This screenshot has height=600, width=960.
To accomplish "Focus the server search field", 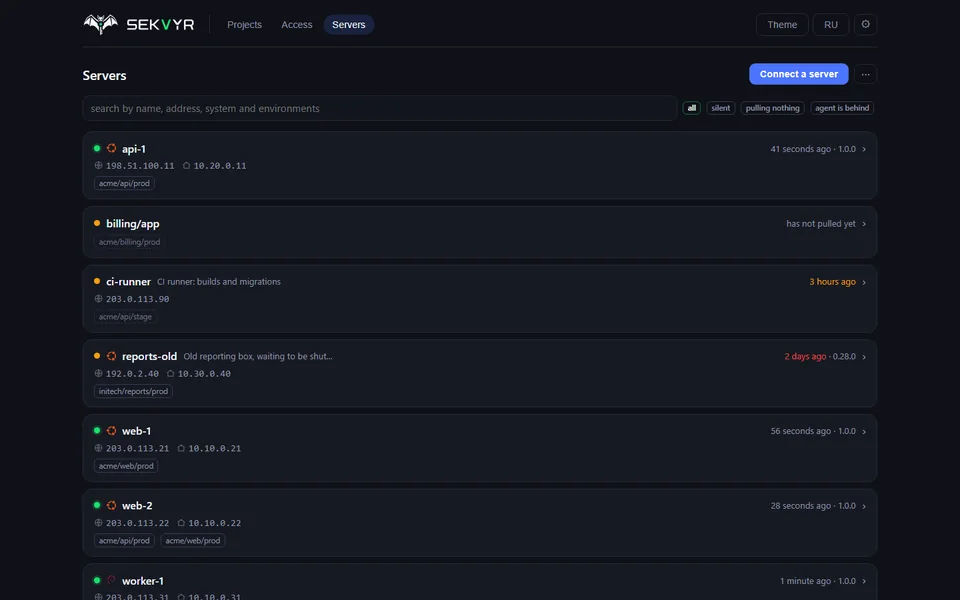I will pyautogui.click(x=380, y=108).
